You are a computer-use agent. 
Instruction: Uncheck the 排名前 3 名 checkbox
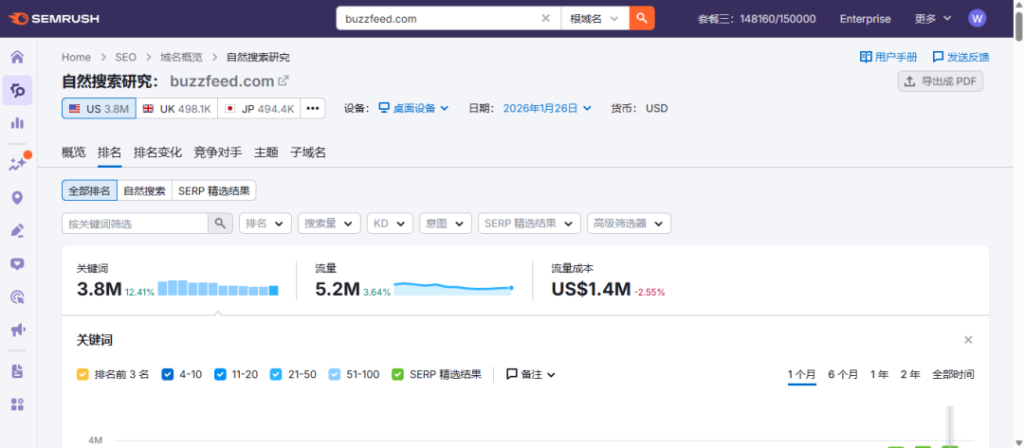pos(83,375)
